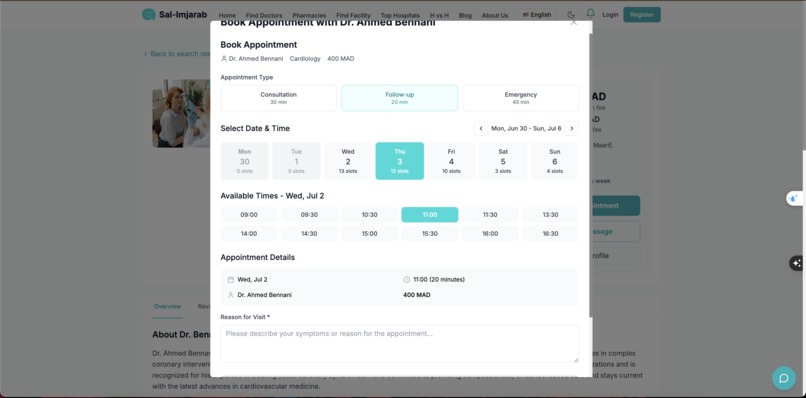The width and height of the screenshot is (806, 398).
Task: Pick the 16:30 time slot
Action: 551,233
